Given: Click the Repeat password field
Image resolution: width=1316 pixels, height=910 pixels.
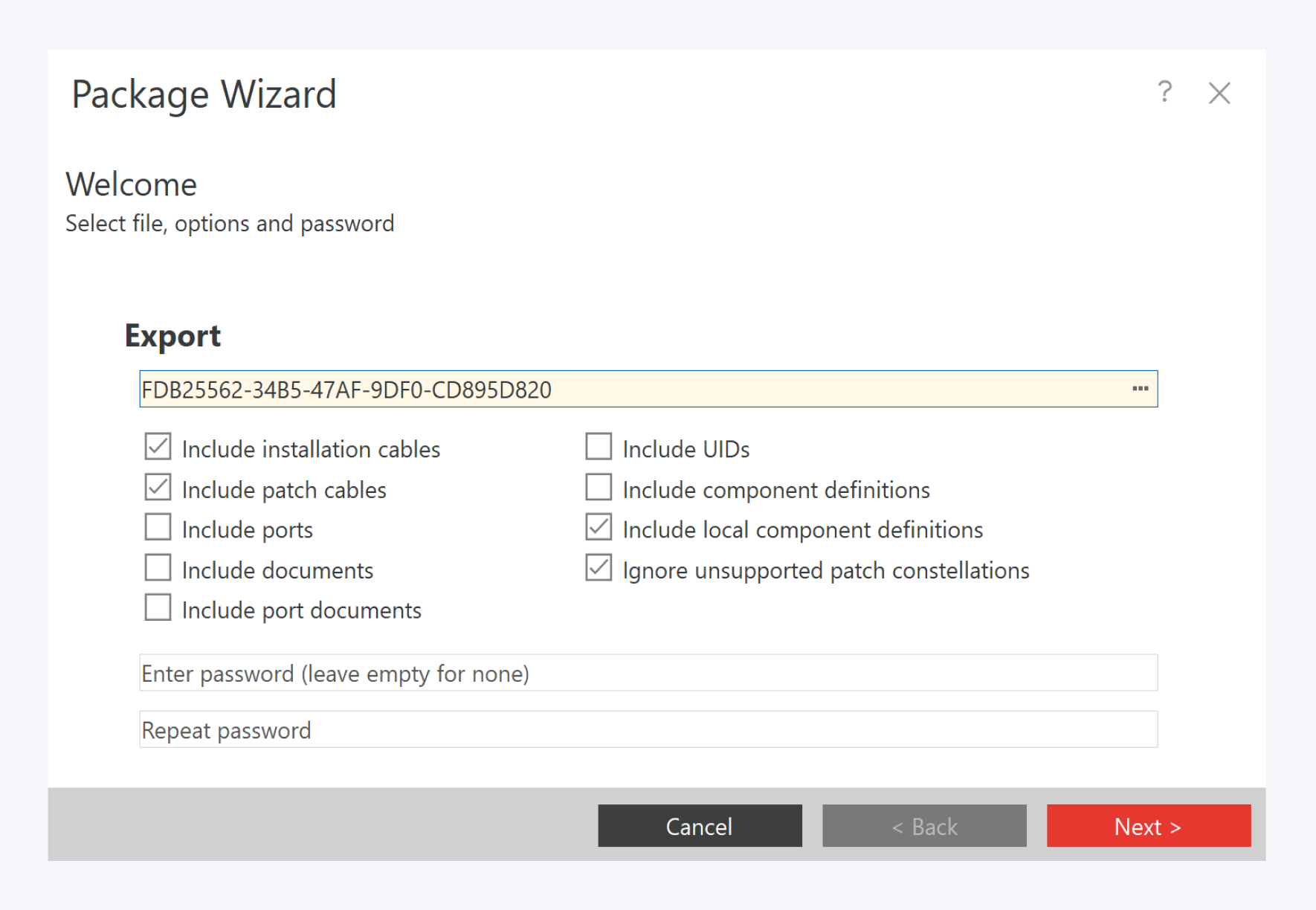Looking at the screenshot, I should (648, 729).
